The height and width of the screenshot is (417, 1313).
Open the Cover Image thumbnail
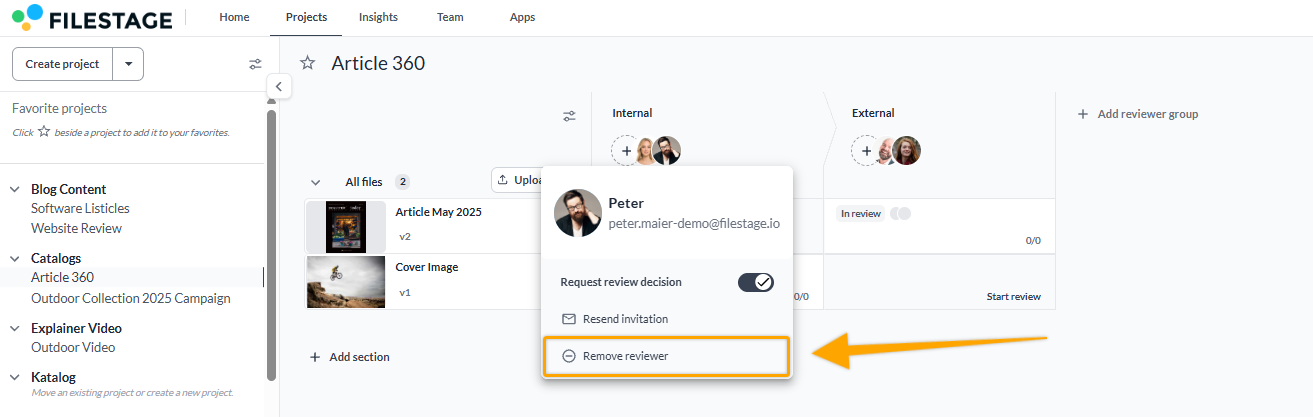pyautogui.click(x=346, y=282)
